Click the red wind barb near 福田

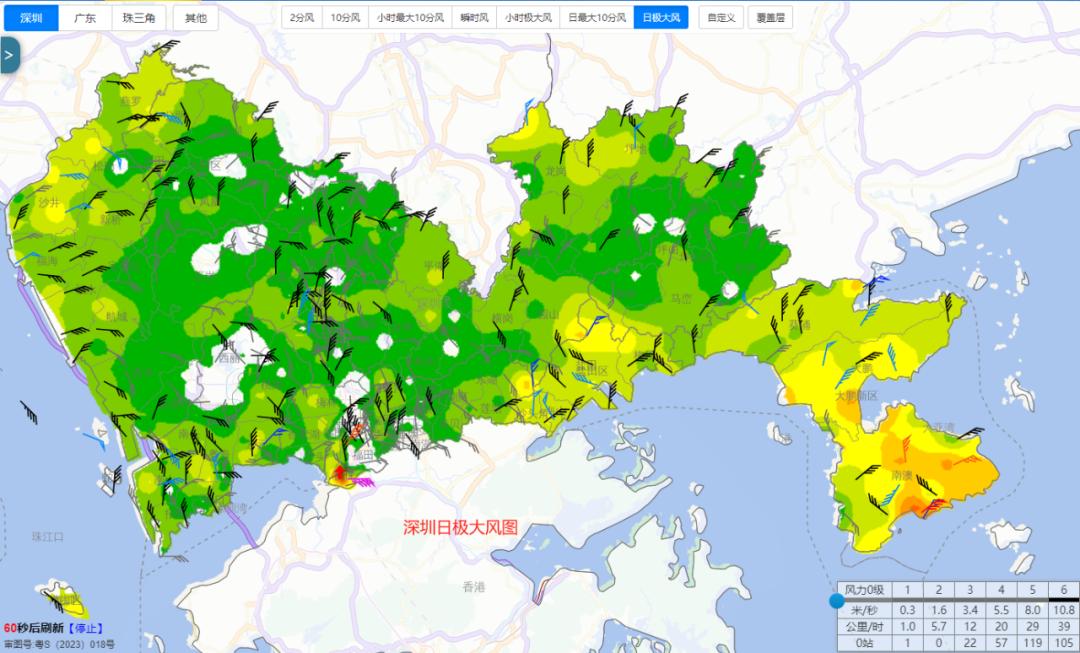click(x=339, y=472)
